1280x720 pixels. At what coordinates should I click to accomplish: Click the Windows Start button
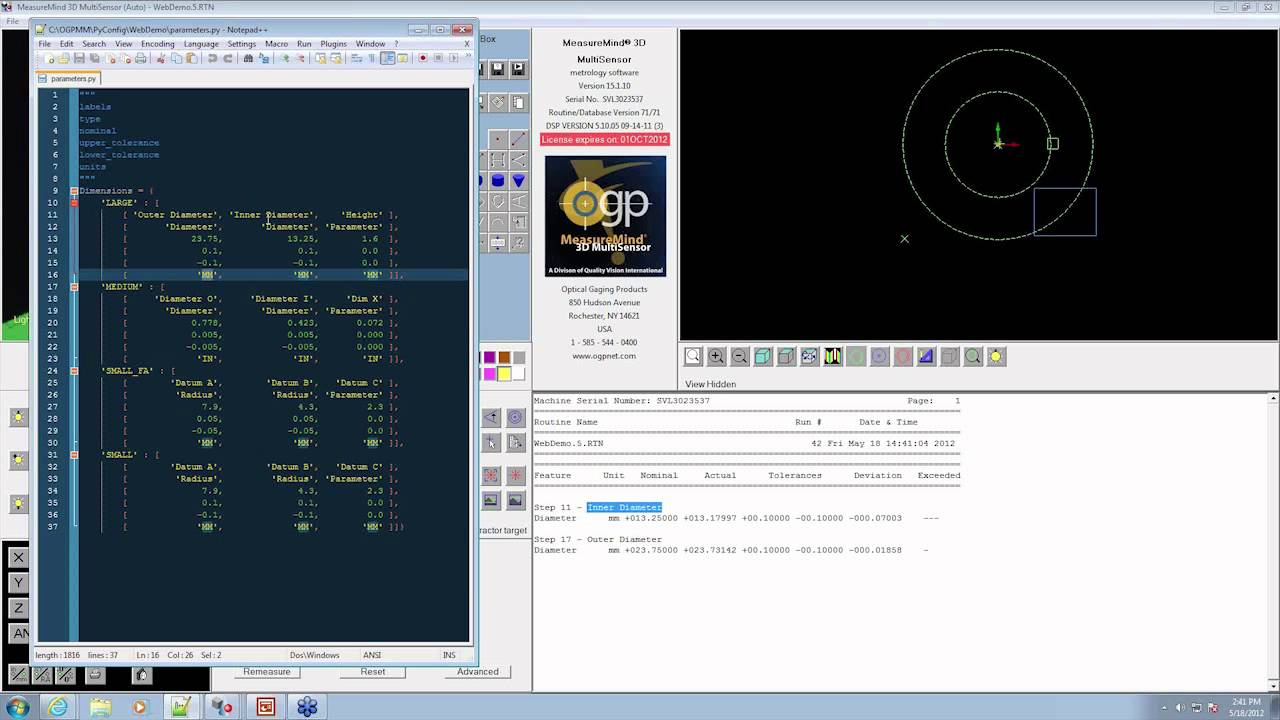point(18,707)
